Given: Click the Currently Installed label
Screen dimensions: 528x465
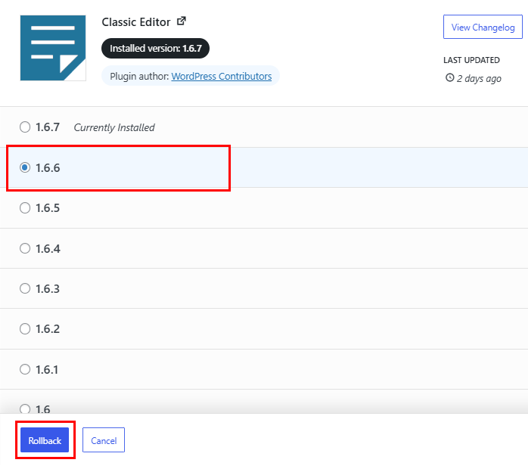Looking at the screenshot, I should pyautogui.click(x=114, y=127).
